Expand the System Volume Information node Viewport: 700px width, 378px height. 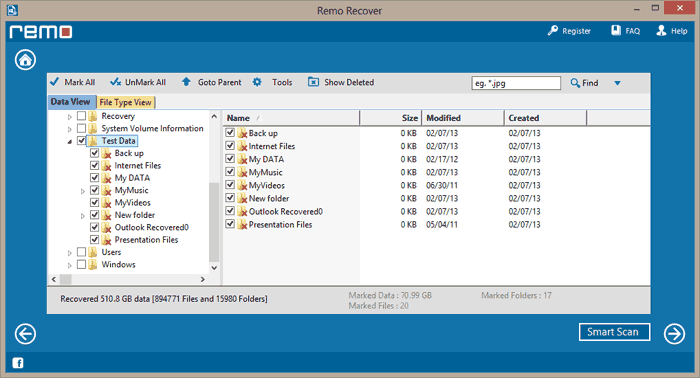point(70,129)
